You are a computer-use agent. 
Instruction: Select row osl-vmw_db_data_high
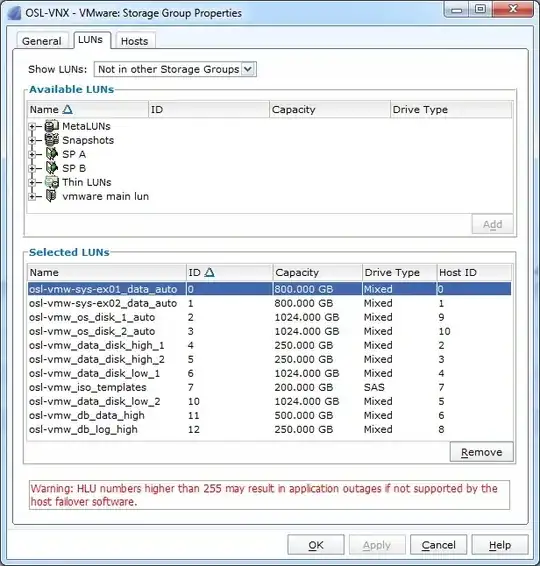pyautogui.click(x=269, y=415)
